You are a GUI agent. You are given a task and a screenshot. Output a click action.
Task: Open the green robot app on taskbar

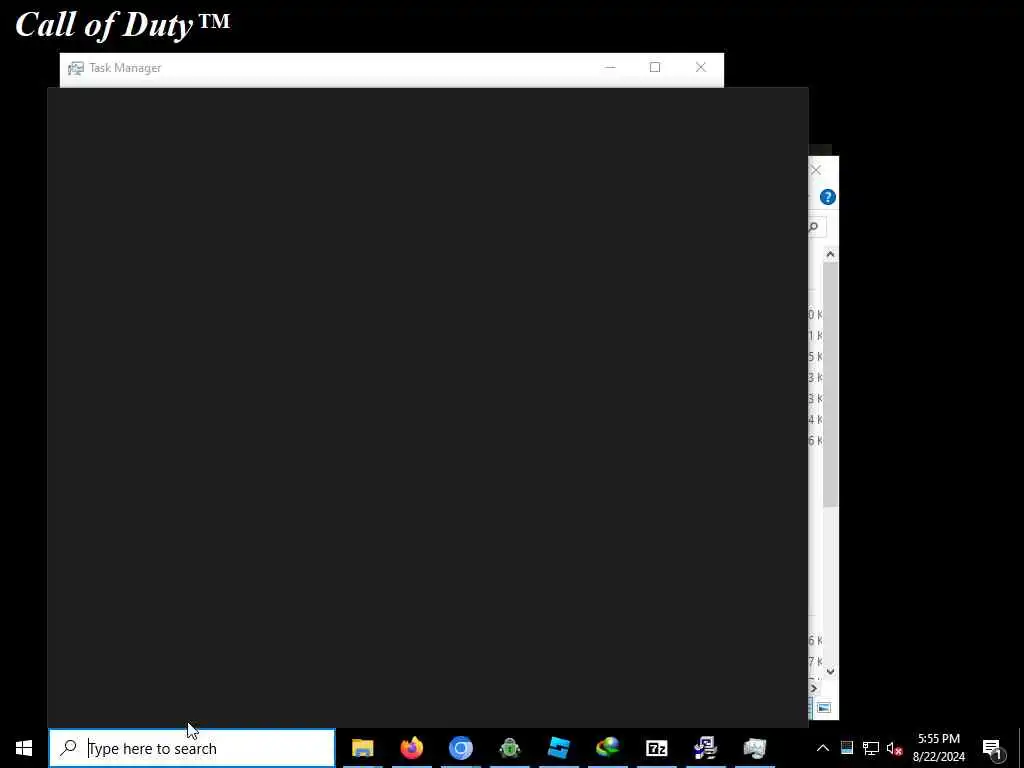click(x=509, y=748)
